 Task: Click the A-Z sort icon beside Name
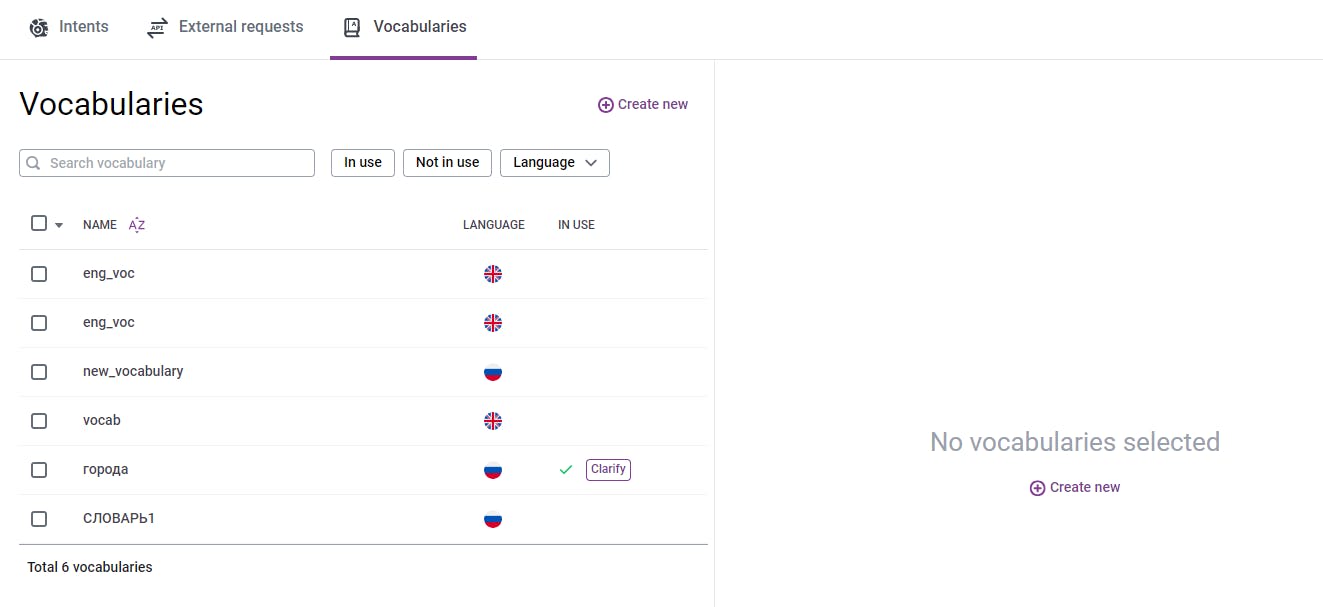point(137,225)
